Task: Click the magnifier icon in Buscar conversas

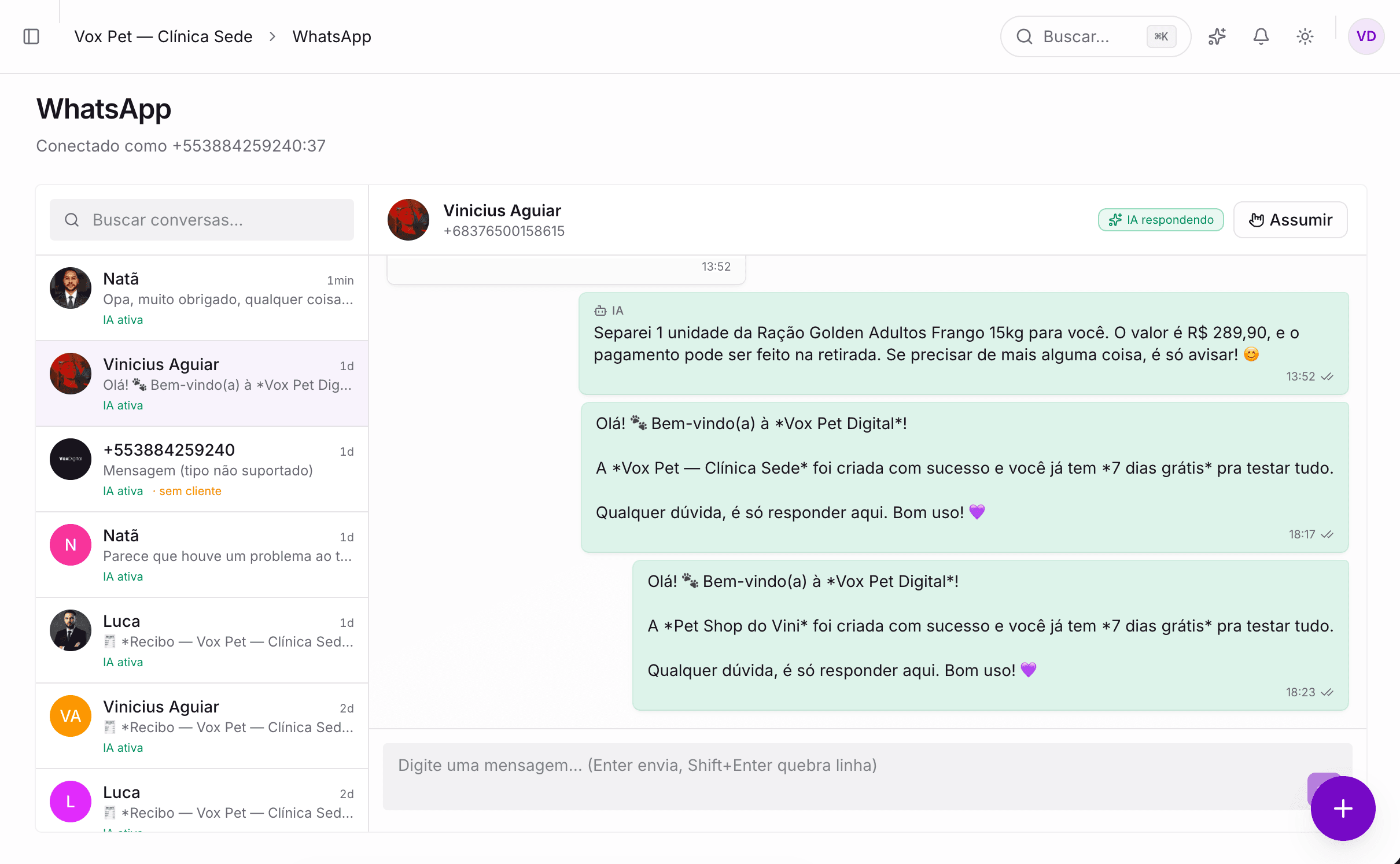Action: coord(72,220)
